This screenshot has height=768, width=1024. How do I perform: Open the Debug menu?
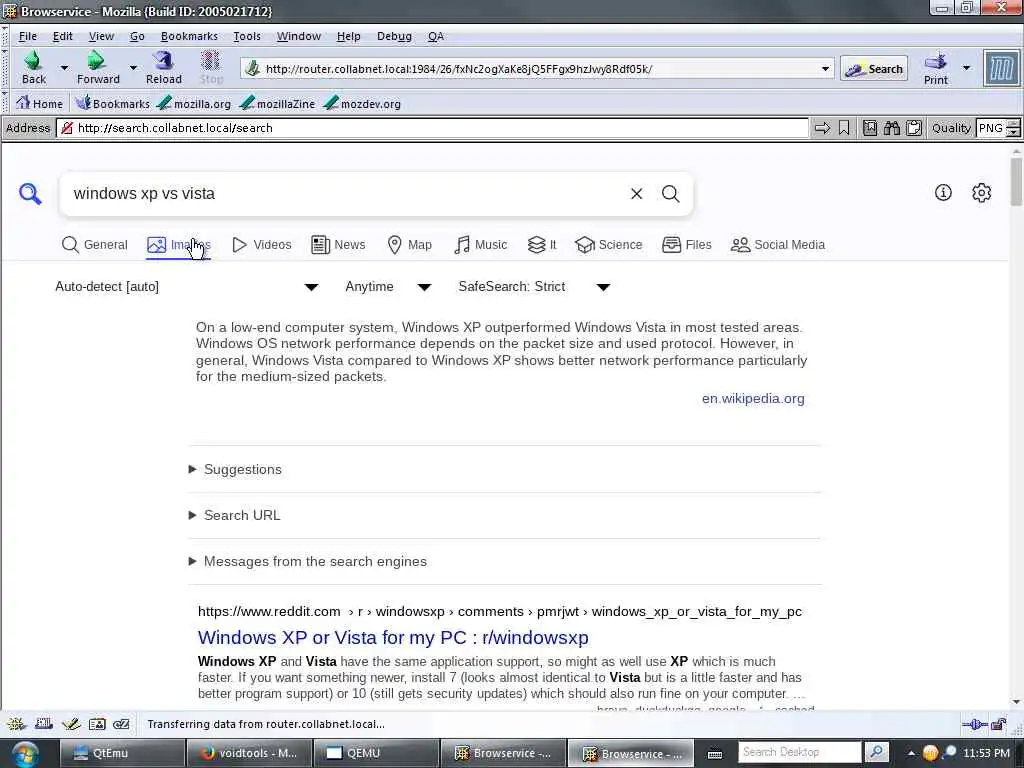(x=394, y=36)
